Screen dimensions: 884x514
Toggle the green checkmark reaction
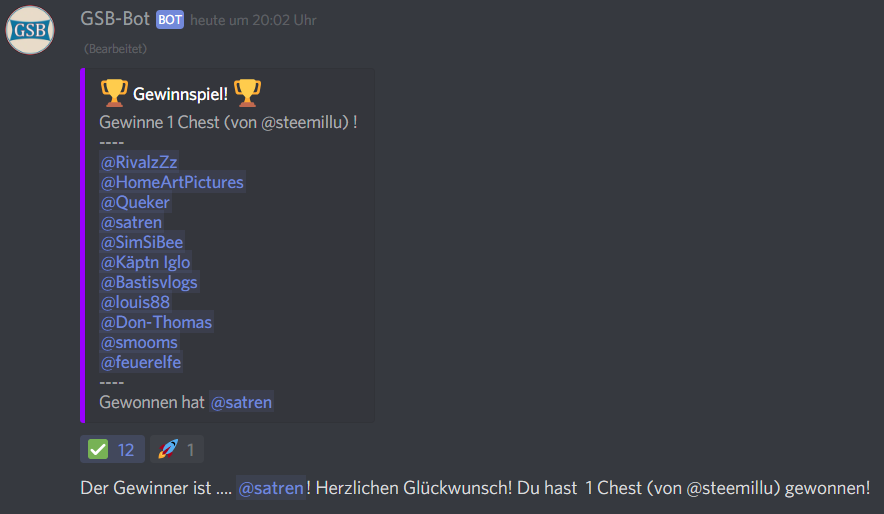[x=112, y=449]
